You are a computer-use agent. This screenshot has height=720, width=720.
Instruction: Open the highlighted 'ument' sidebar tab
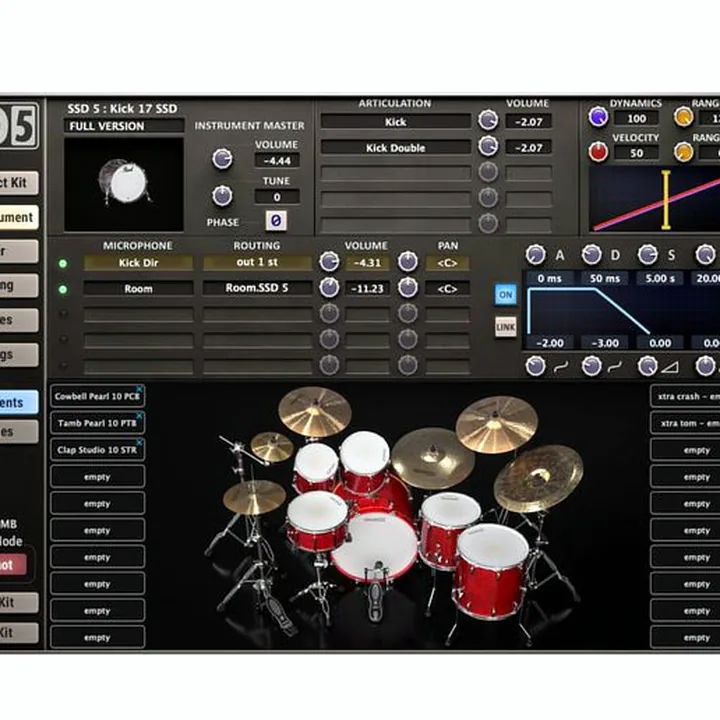pos(18,217)
